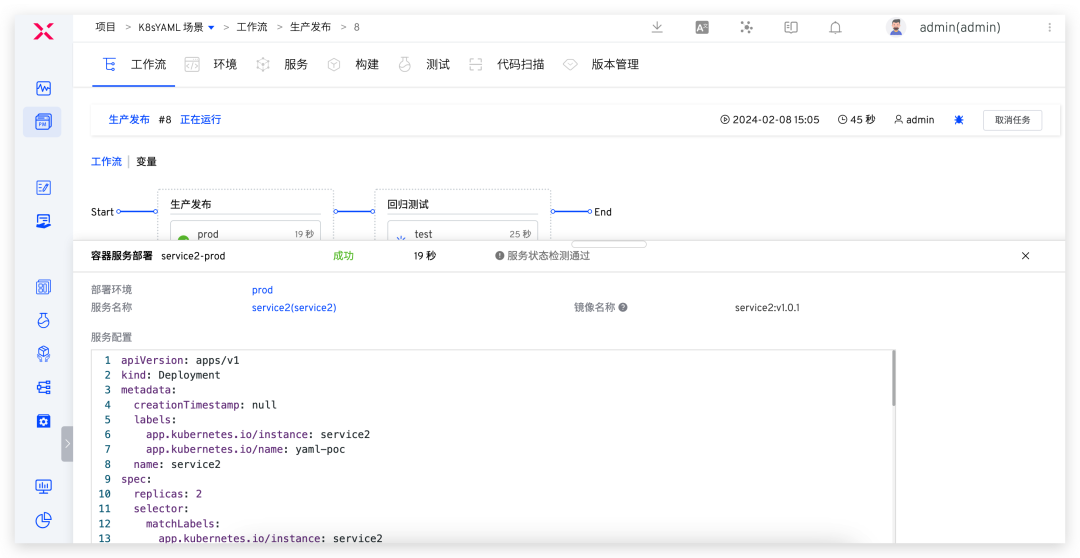Open the 生产发布 workflow link in the status bar
The width and height of the screenshot is (1080, 558).
[x=129, y=120]
